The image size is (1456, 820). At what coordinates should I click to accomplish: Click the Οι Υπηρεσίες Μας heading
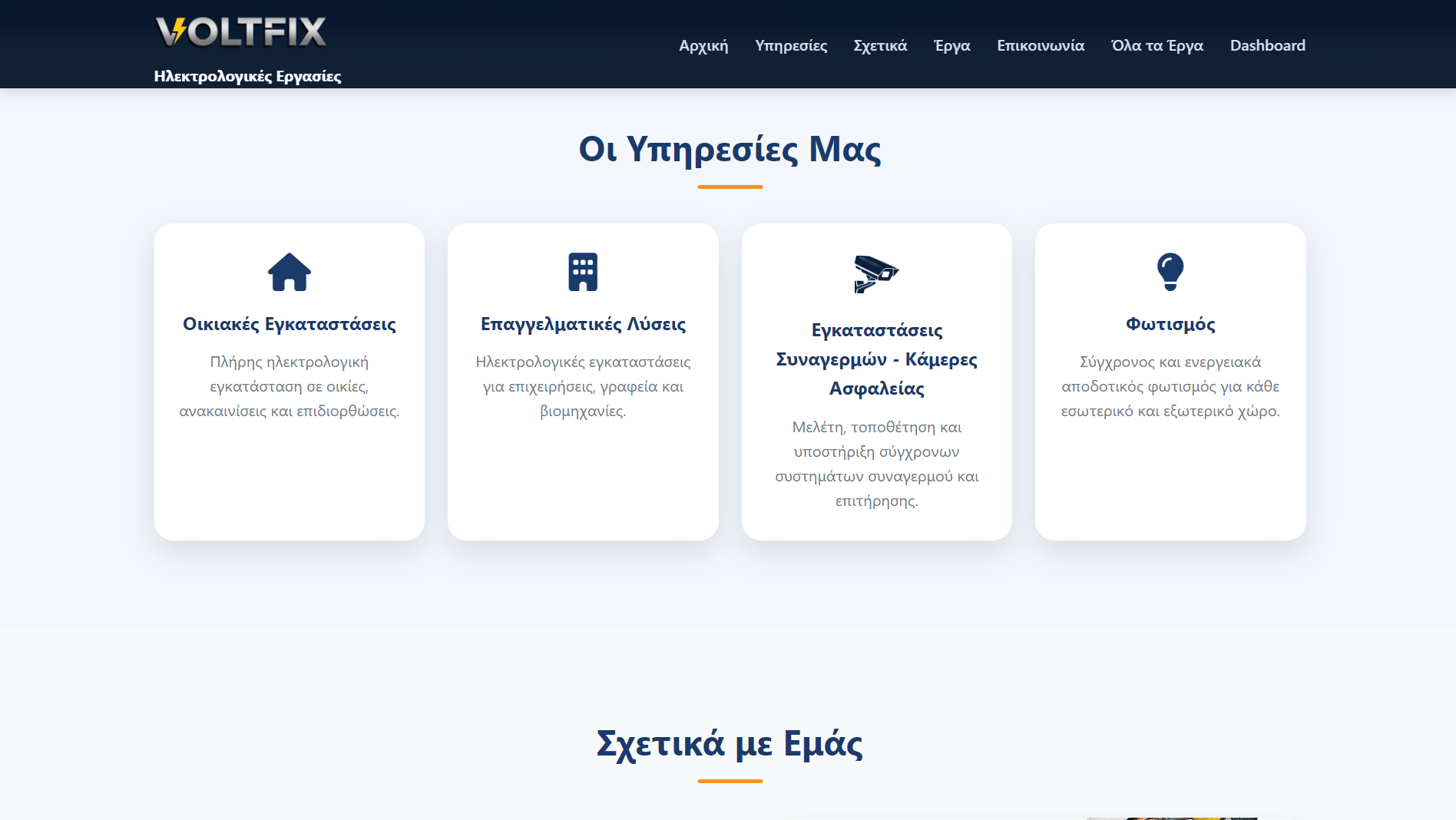point(730,148)
